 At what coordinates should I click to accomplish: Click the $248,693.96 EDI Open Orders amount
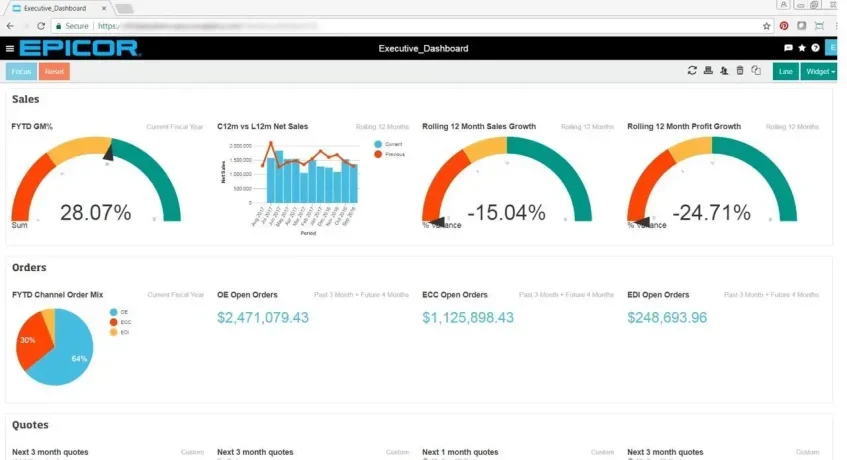click(667, 317)
